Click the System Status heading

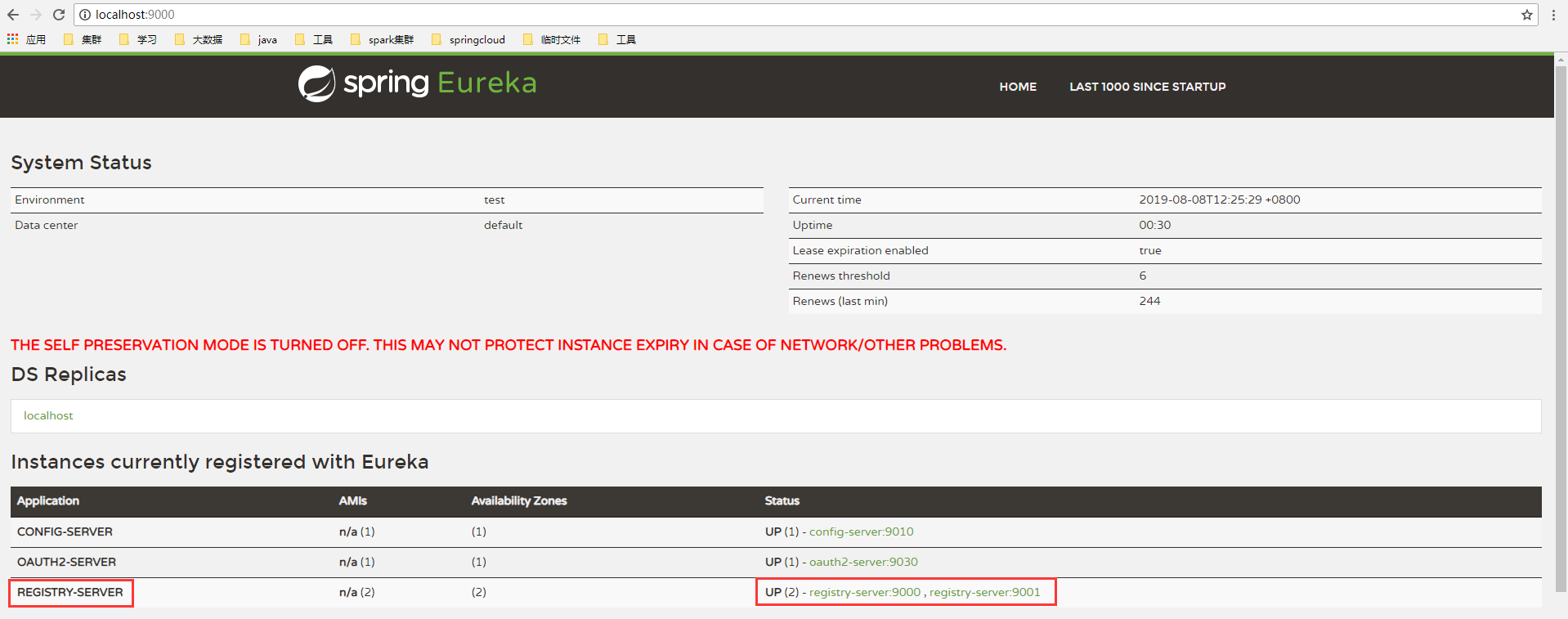tap(81, 163)
